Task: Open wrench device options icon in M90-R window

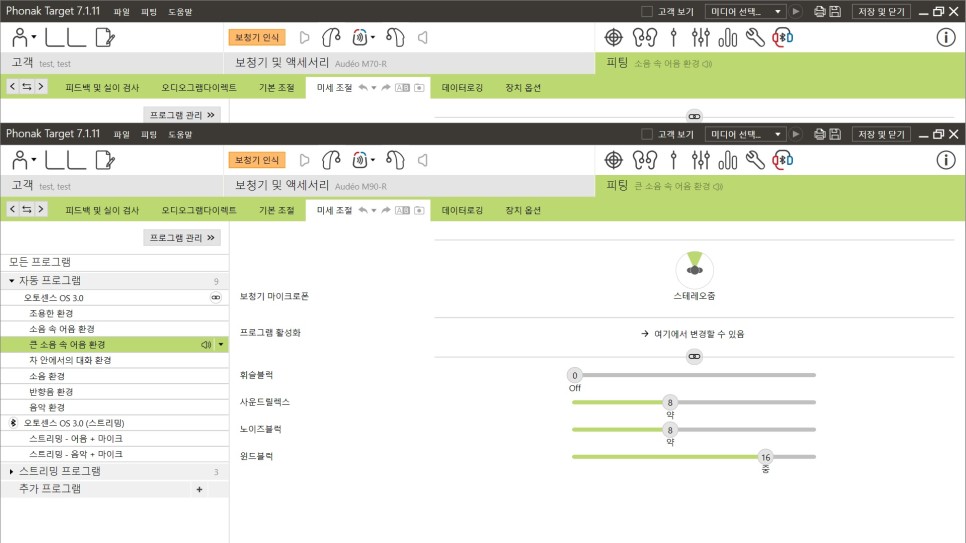Action: click(x=755, y=160)
